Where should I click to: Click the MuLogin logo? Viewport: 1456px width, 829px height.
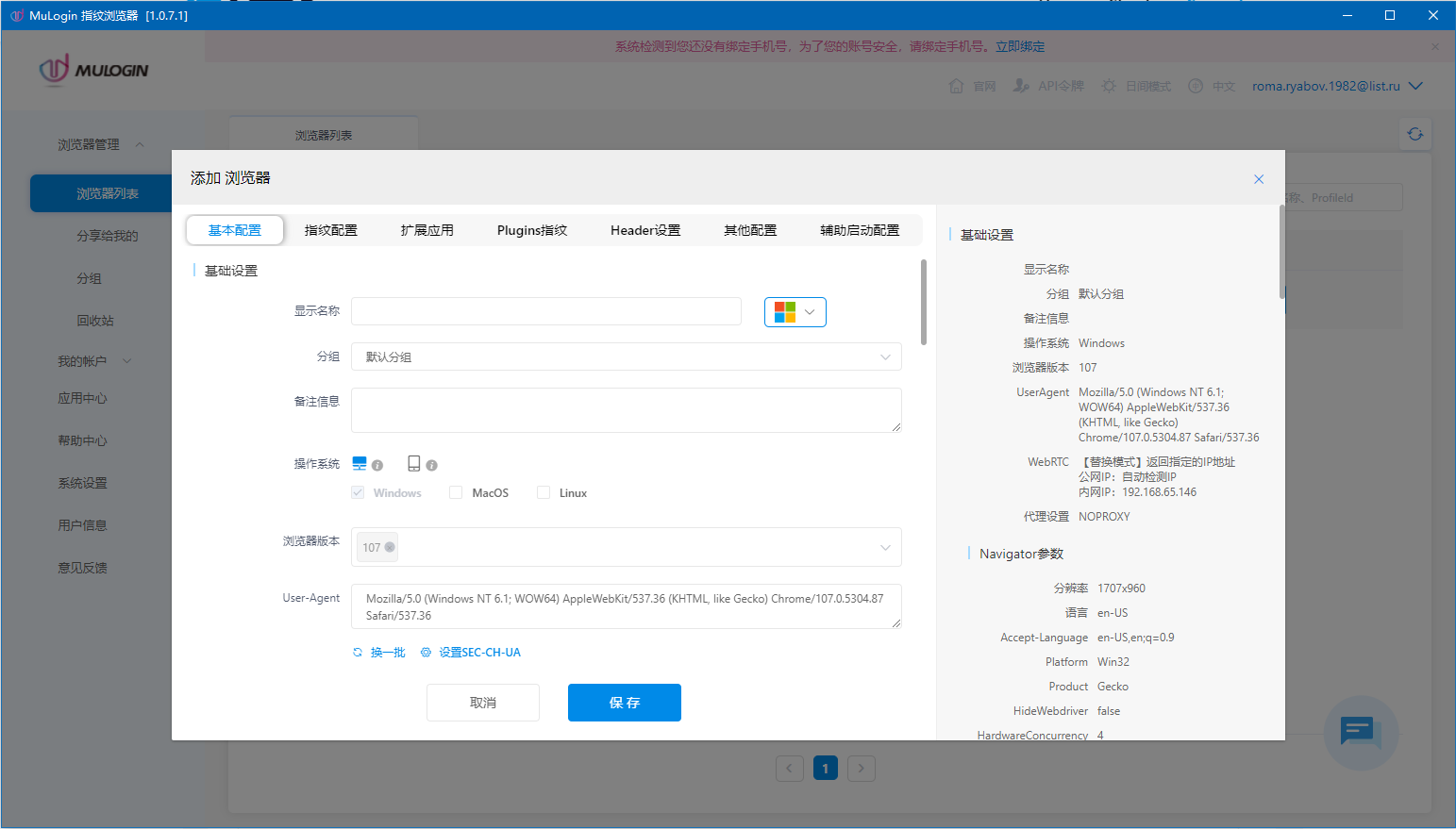[x=93, y=70]
